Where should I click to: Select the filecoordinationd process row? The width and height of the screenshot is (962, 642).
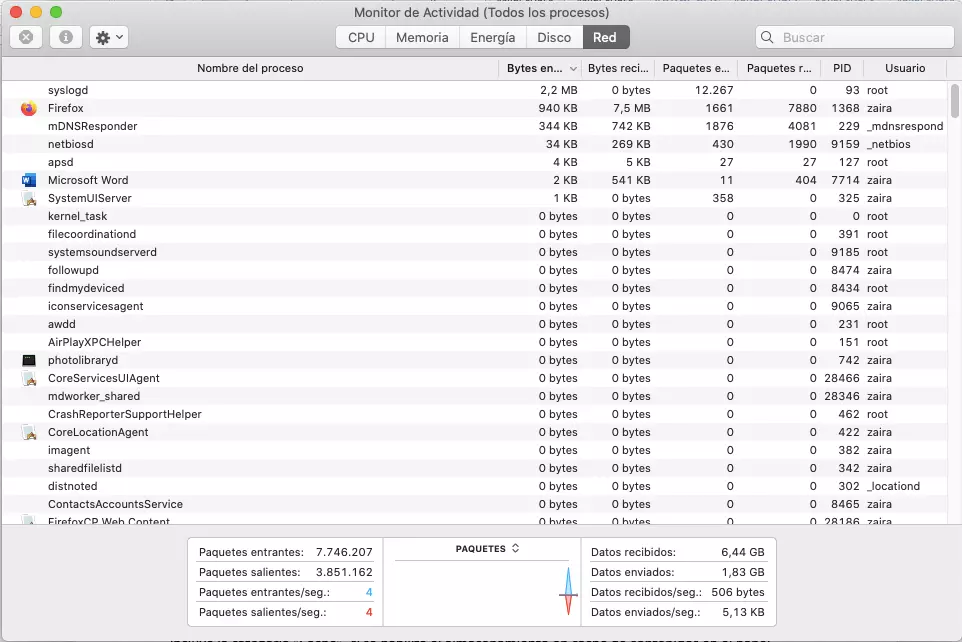click(475, 234)
